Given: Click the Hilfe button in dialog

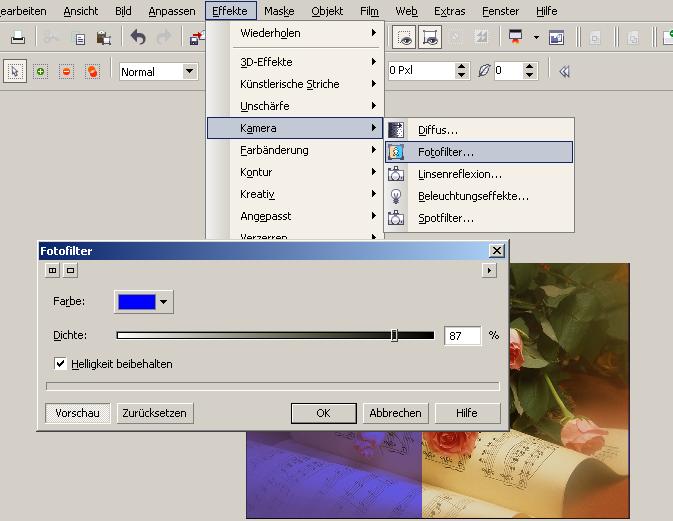Looking at the screenshot, I should coord(467,413).
